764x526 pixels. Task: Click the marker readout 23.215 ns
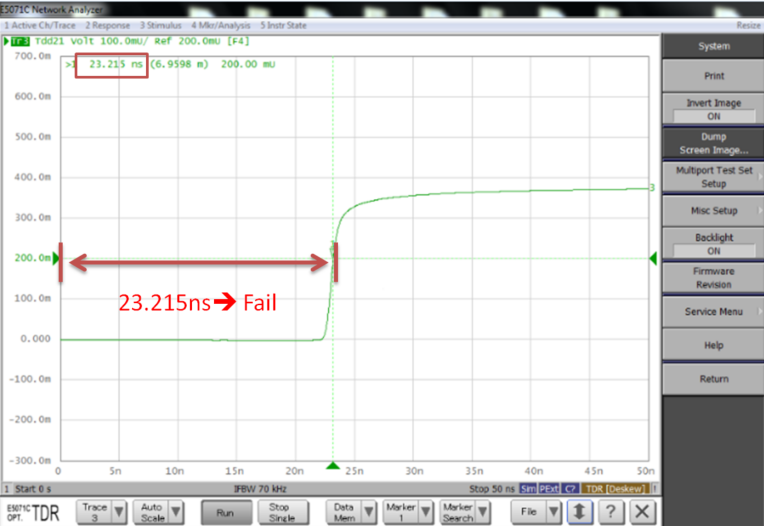[x=116, y=64]
